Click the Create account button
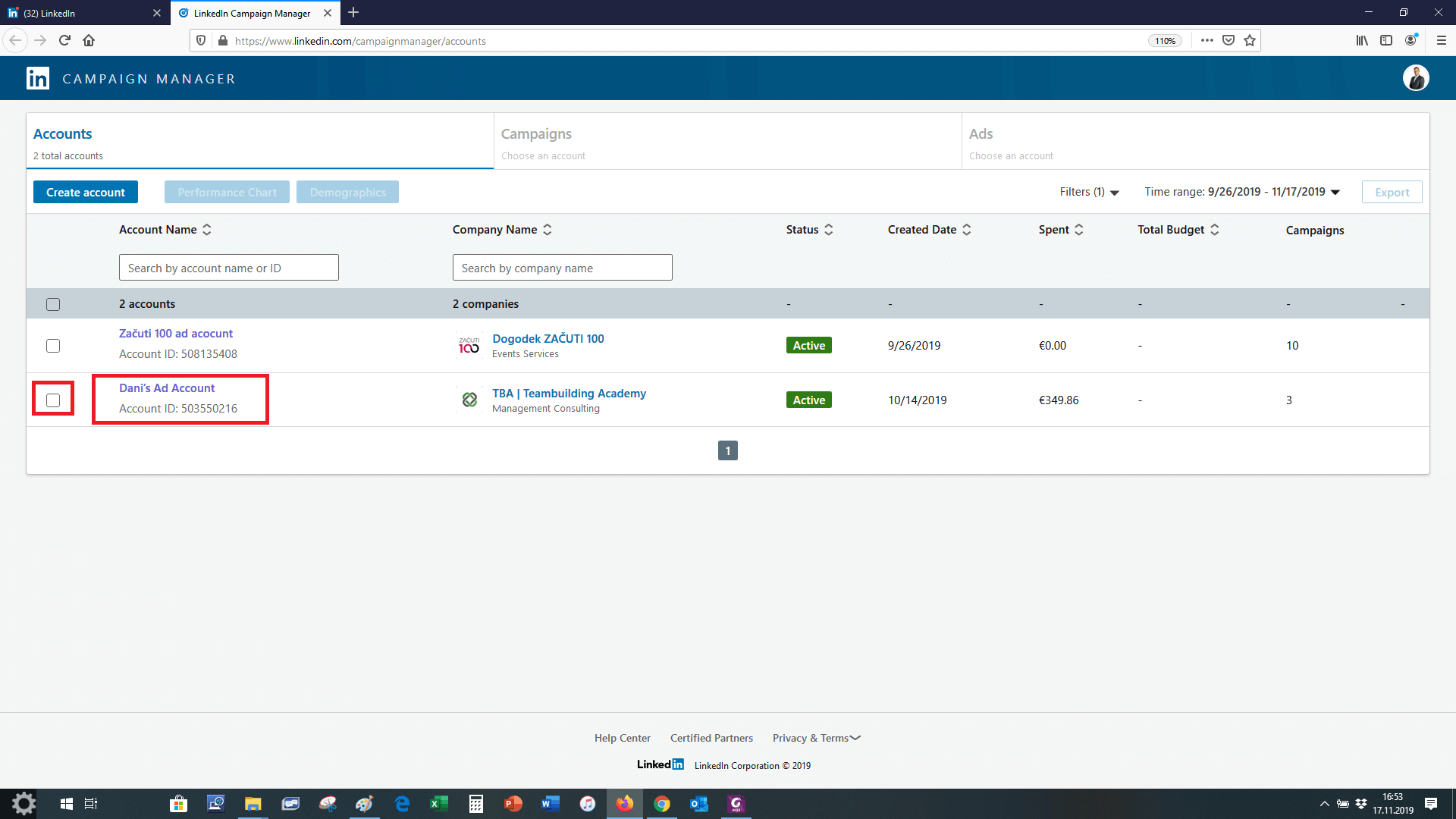This screenshot has height=819, width=1456. (x=86, y=193)
